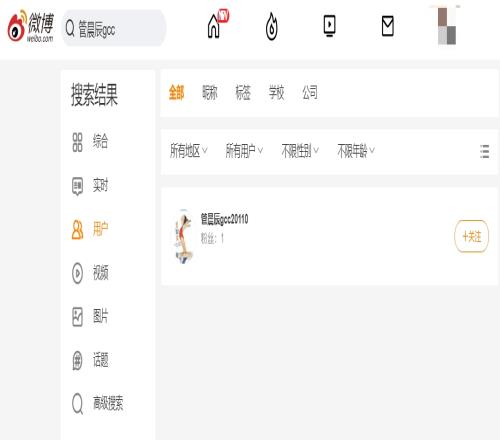Toggle the list view icon
Image resolution: width=500 pixels, height=440 pixels.
pyautogui.click(x=484, y=151)
